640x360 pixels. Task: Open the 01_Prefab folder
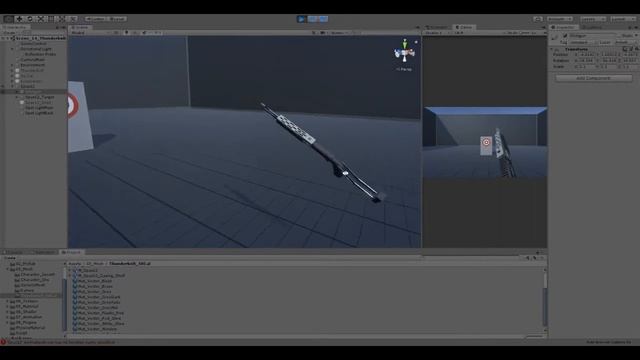25,264
